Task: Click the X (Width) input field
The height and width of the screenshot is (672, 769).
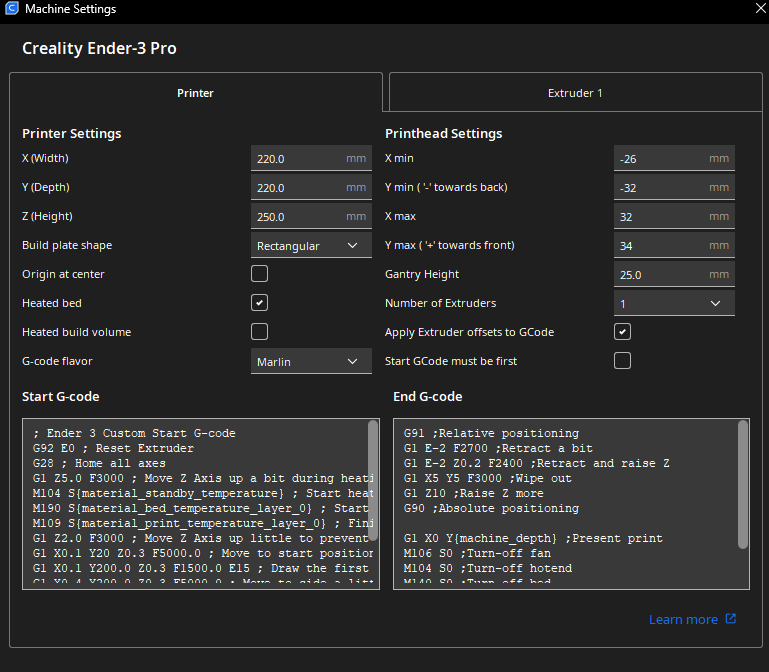Action: [x=296, y=159]
